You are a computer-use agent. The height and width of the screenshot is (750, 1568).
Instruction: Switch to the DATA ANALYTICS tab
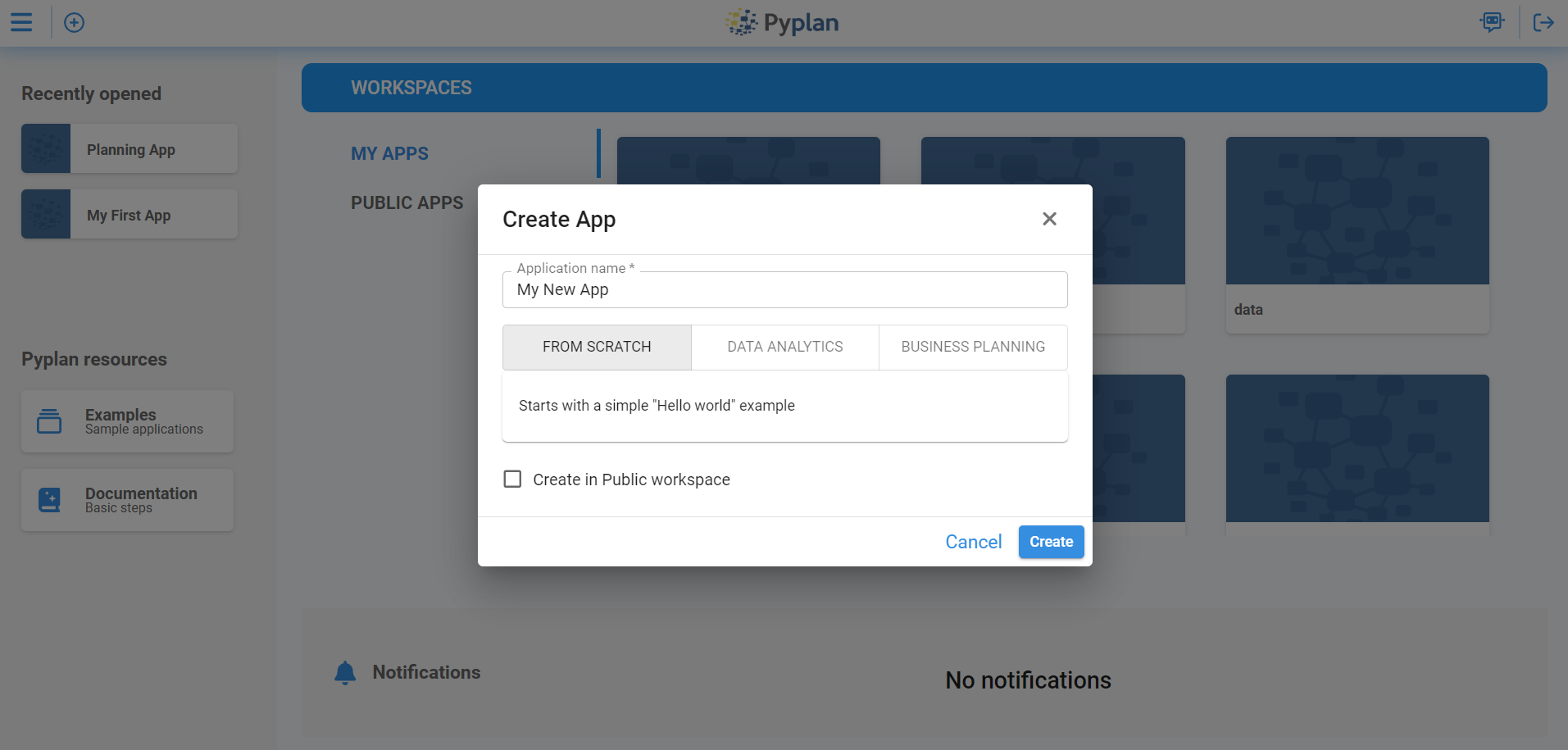[x=784, y=347]
